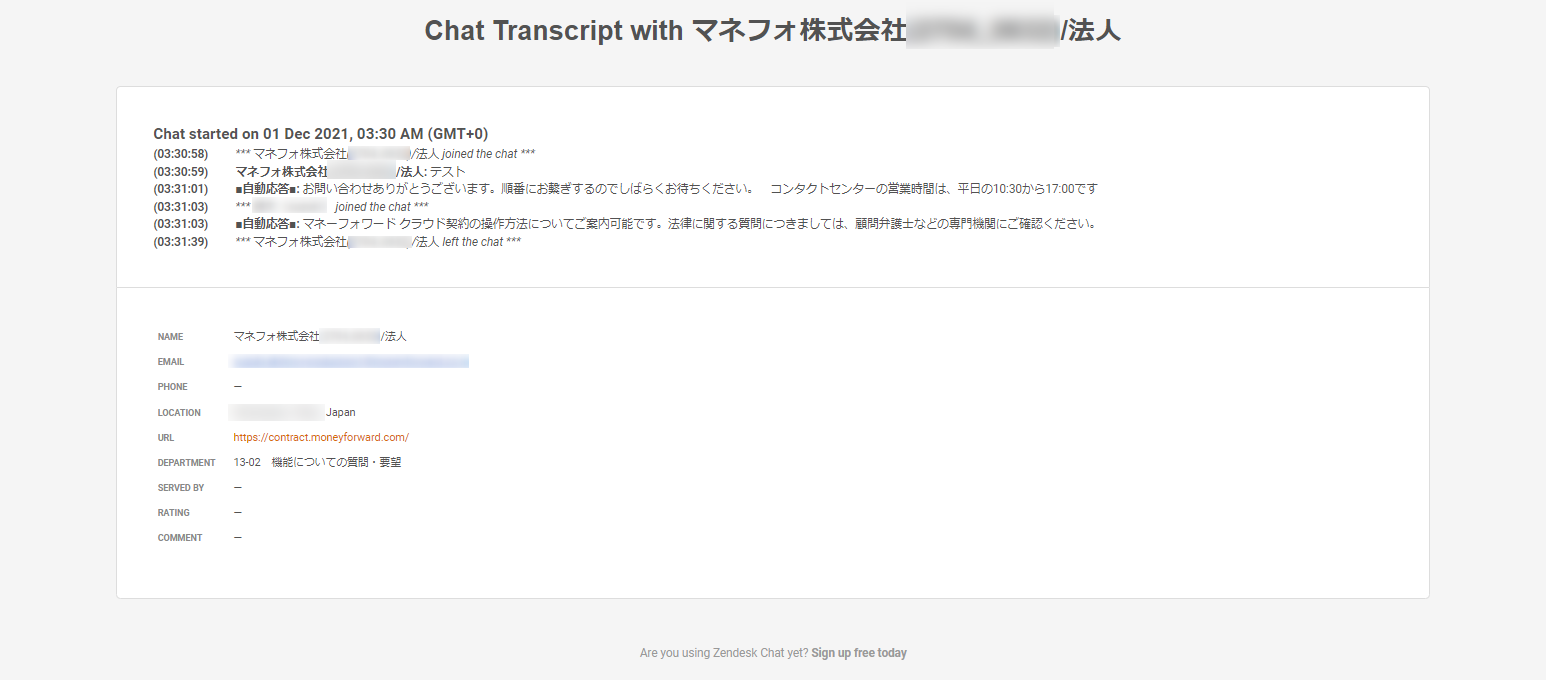This screenshot has width=1548, height=680.
Task: Click the "Chat Transcript with" page heading
Action: point(772,31)
